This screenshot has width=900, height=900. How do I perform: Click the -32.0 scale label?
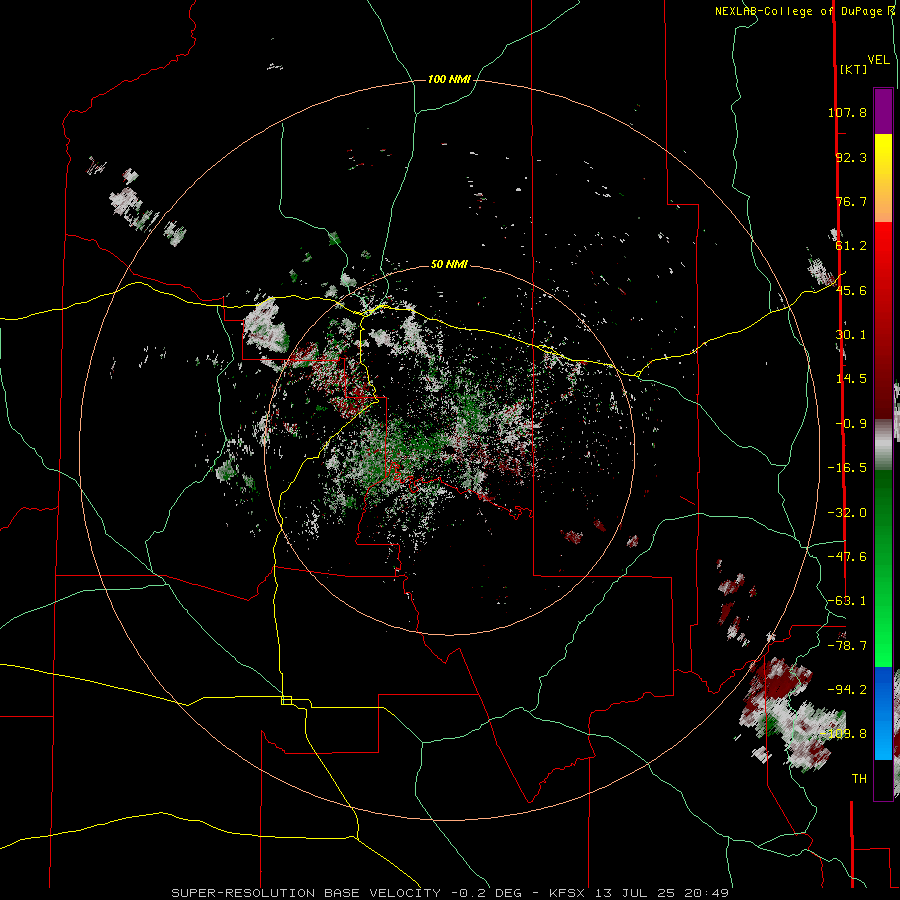click(x=847, y=513)
